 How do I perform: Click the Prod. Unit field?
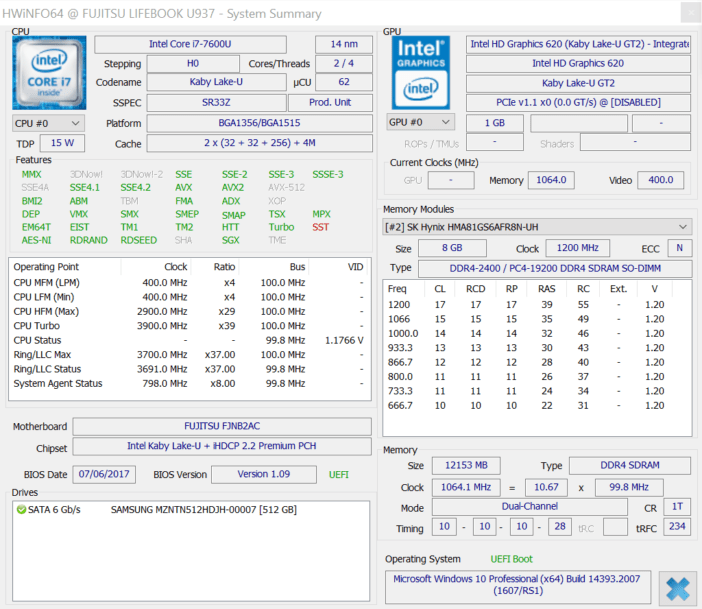pos(330,103)
